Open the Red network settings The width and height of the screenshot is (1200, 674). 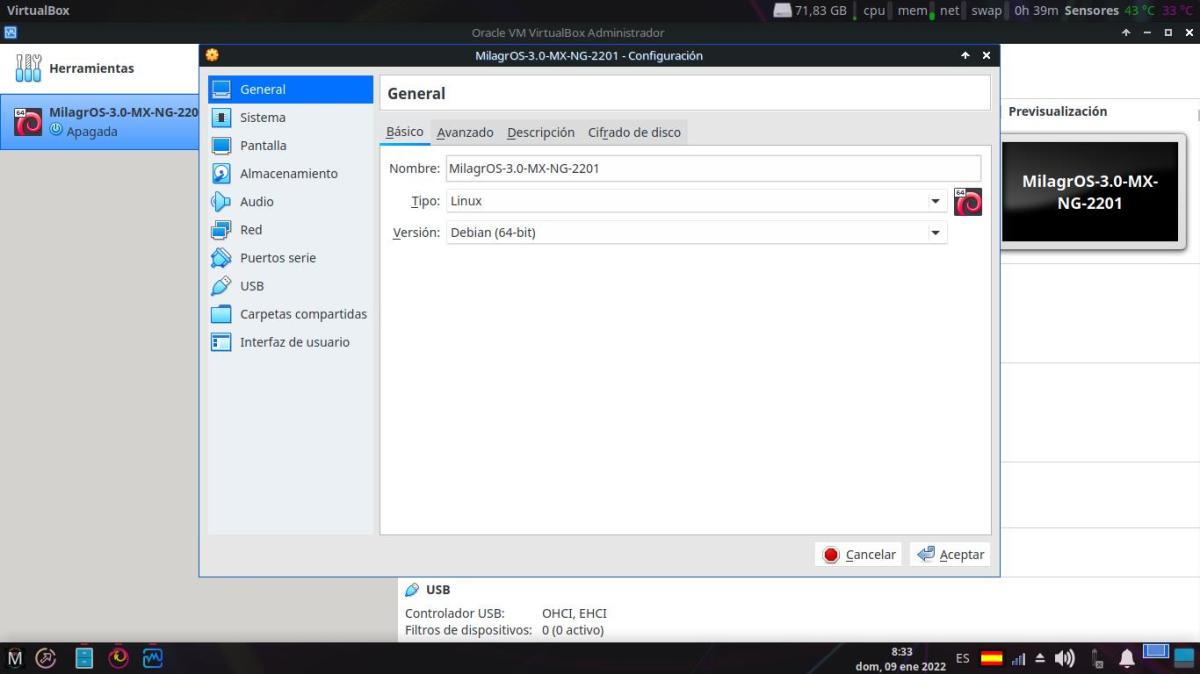[x=250, y=229]
